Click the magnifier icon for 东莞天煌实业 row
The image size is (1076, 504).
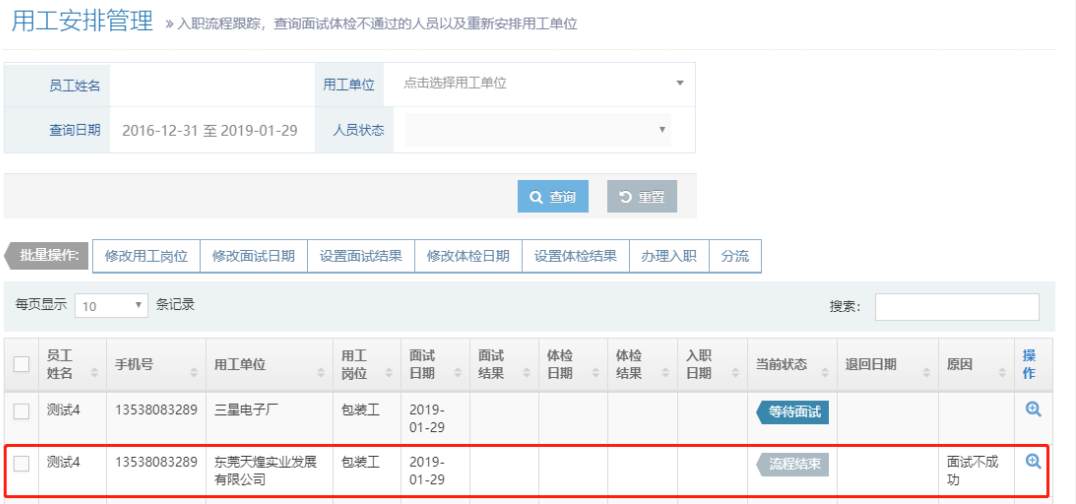[x=1033, y=461]
